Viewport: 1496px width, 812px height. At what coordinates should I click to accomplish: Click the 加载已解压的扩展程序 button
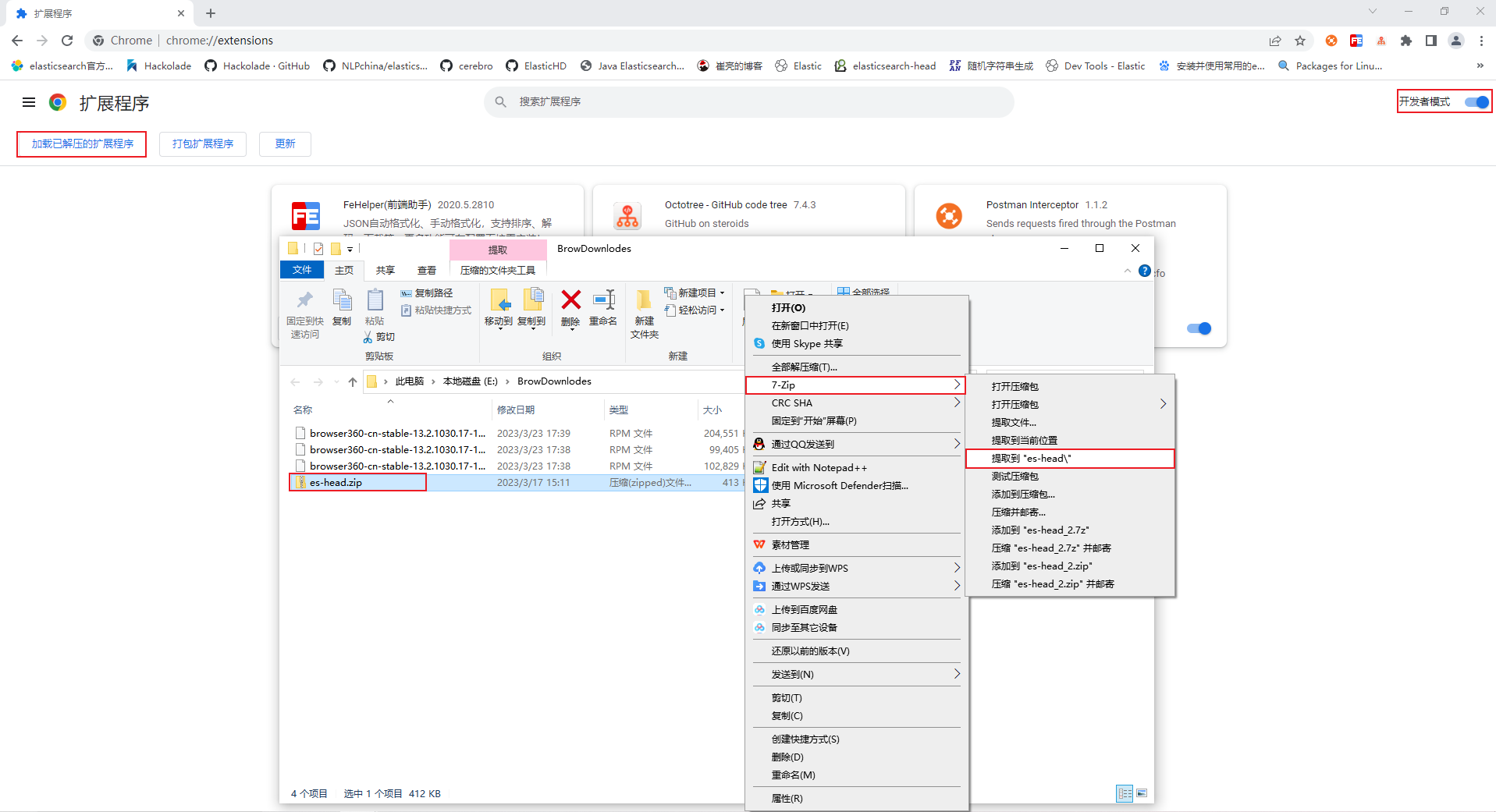81,144
